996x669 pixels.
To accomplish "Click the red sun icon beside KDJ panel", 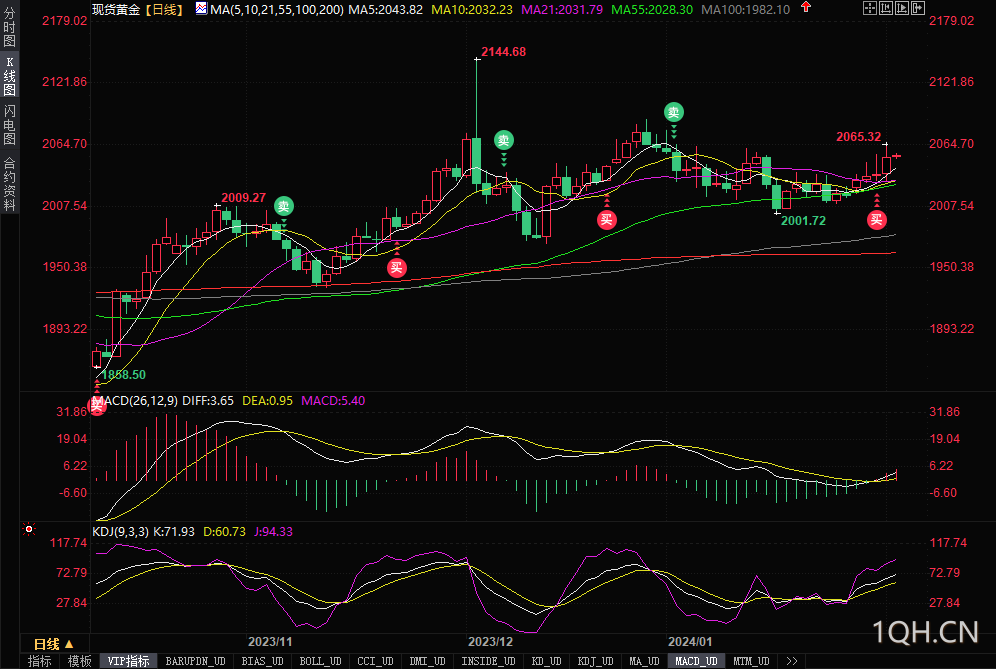I will pyautogui.click(x=29, y=529).
